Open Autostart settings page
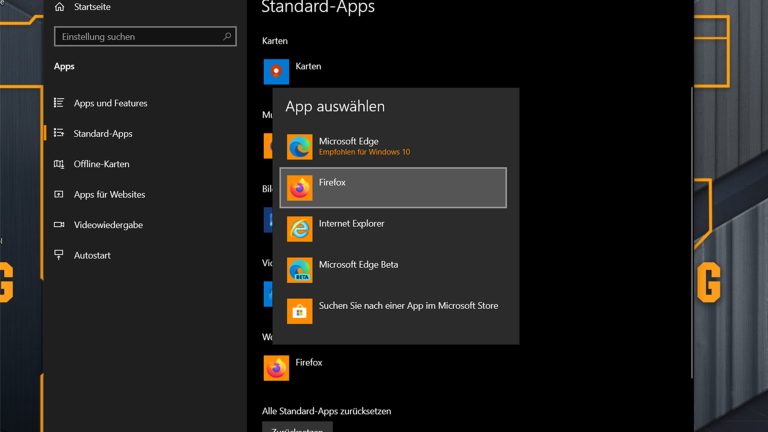 [93, 255]
